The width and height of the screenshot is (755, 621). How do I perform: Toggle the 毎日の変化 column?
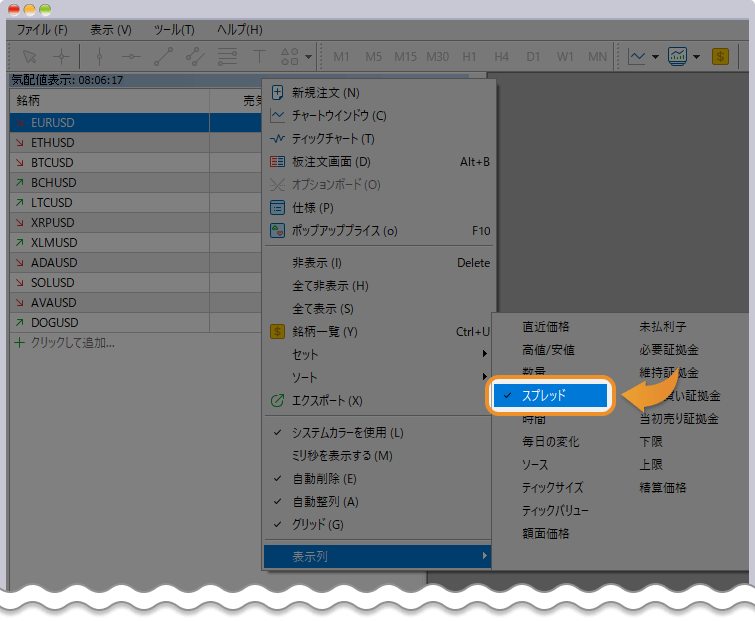click(x=551, y=441)
